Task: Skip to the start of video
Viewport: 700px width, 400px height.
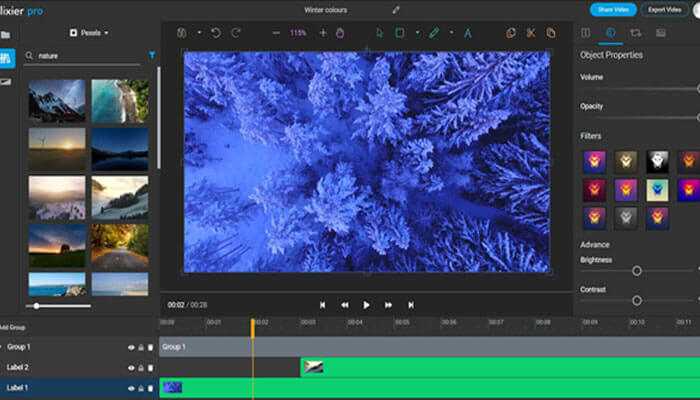Action: (322, 305)
